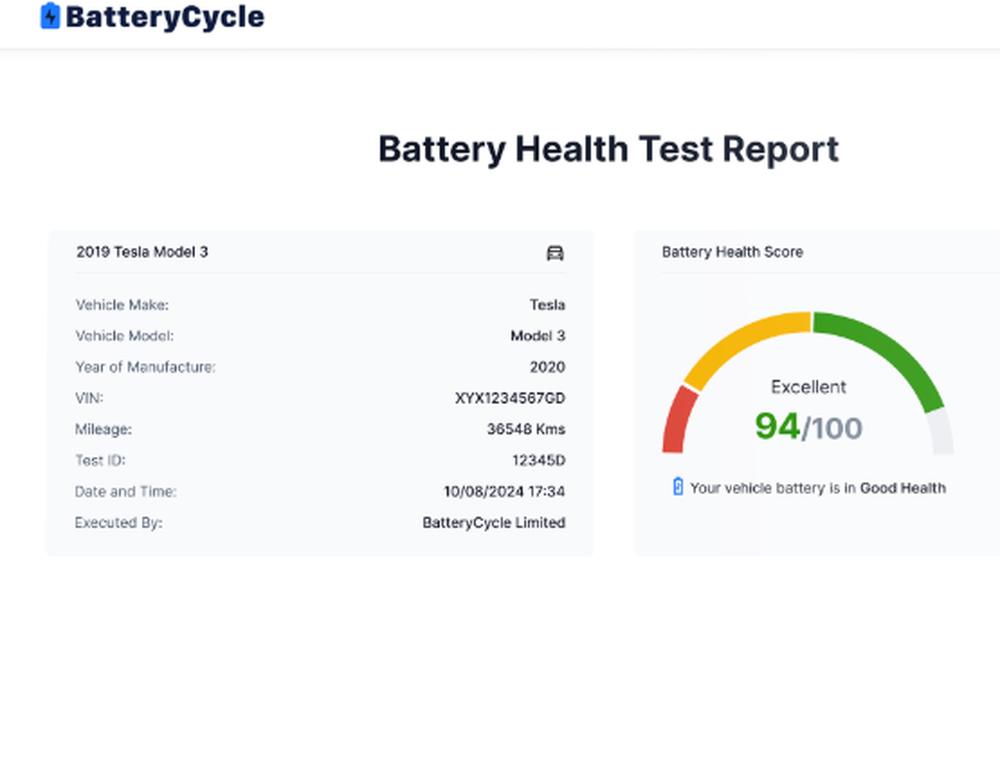
Task: Click the small battery icon beside health message
Action: [677, 487]
